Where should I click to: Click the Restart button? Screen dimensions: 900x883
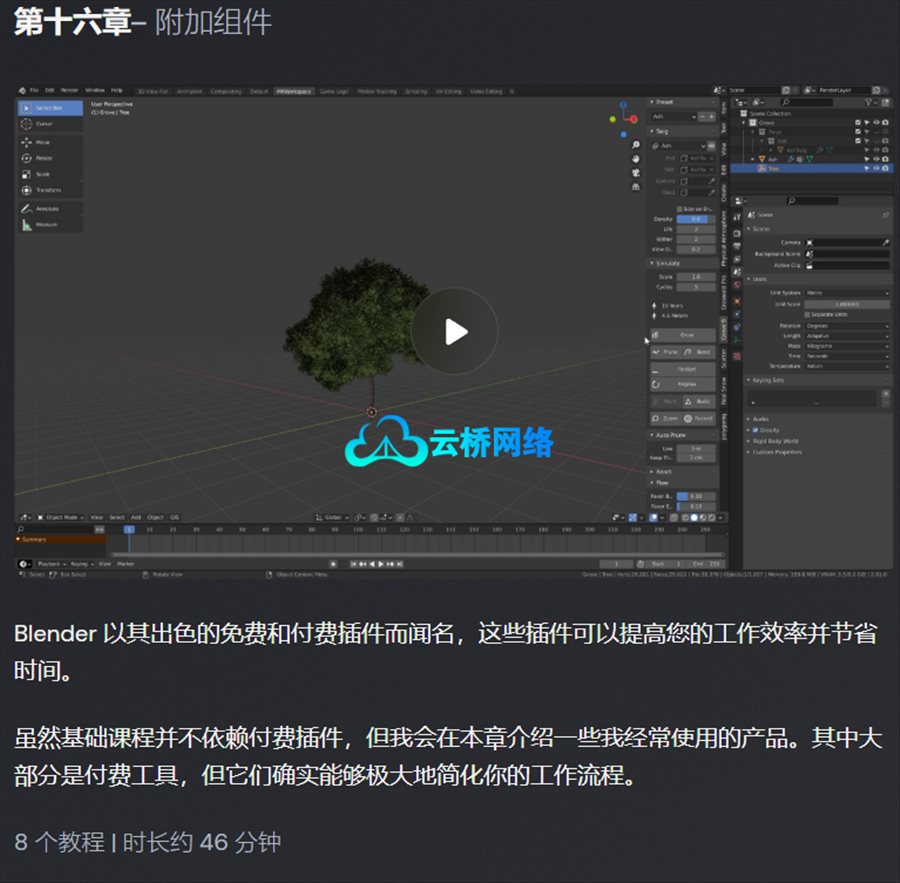click(x=684, y=369)
